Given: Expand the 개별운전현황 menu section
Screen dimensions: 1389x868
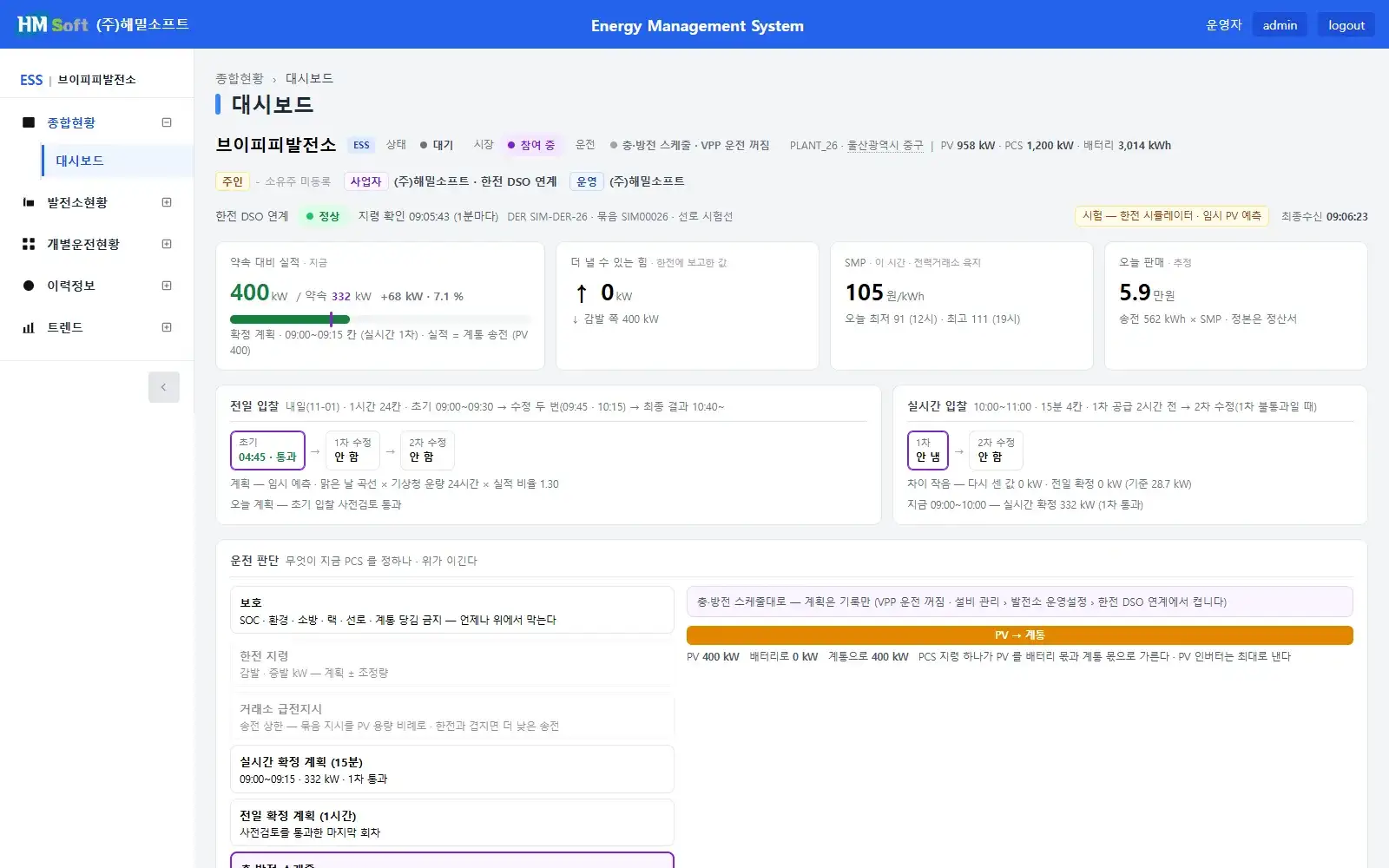Looking at the screenshot, I should [167, 244].
